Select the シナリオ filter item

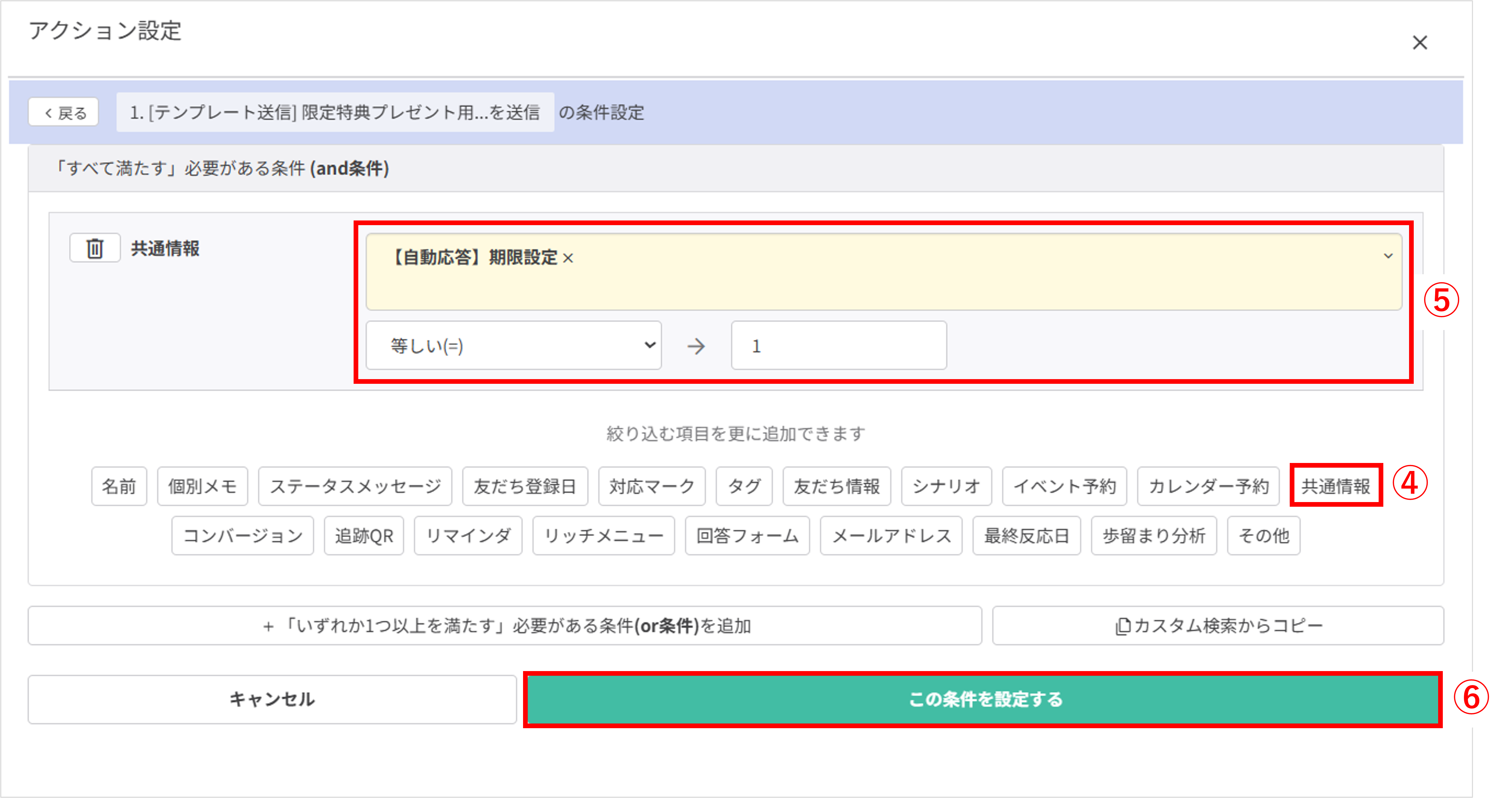click(946, 486)
